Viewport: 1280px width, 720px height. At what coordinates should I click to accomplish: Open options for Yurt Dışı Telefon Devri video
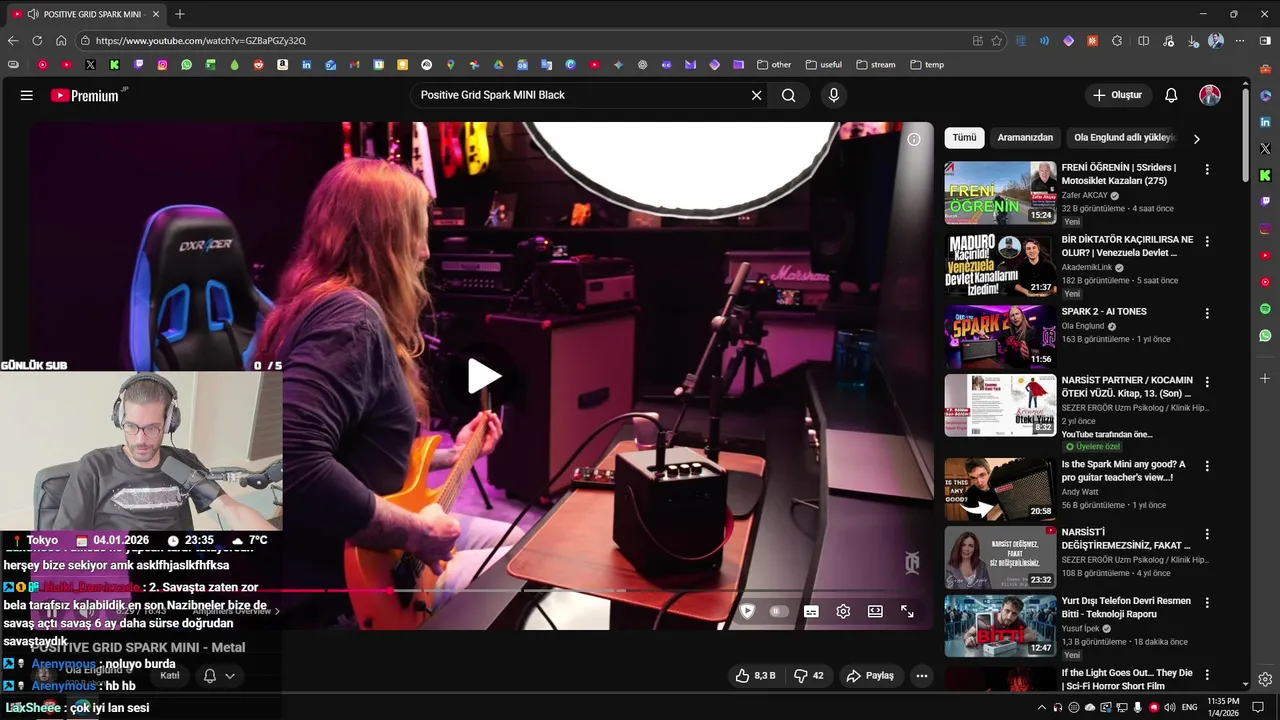pos(1207,603)
